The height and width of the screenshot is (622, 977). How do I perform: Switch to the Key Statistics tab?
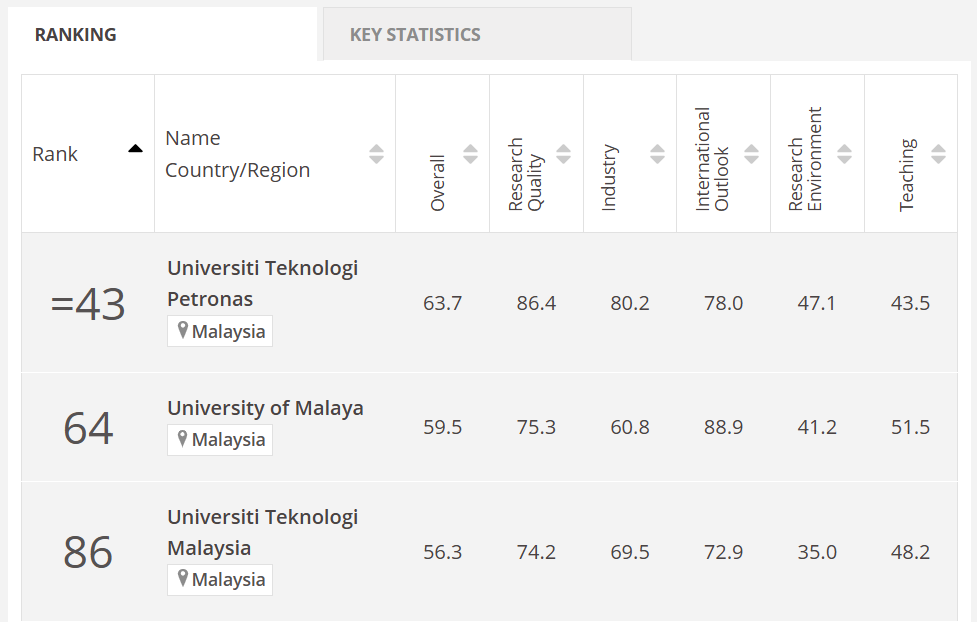(x=477, y=34)
